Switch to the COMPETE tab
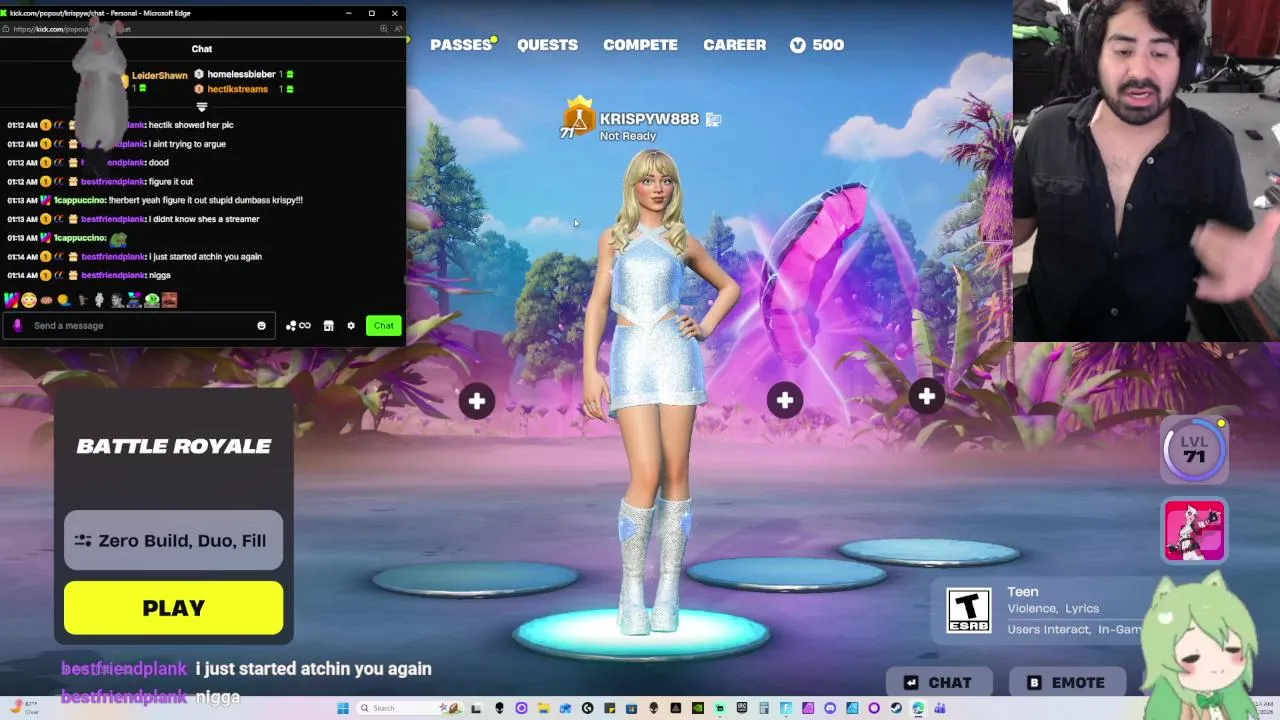Viewport: 1280px width, 720px height. click(x=640, y=45)
